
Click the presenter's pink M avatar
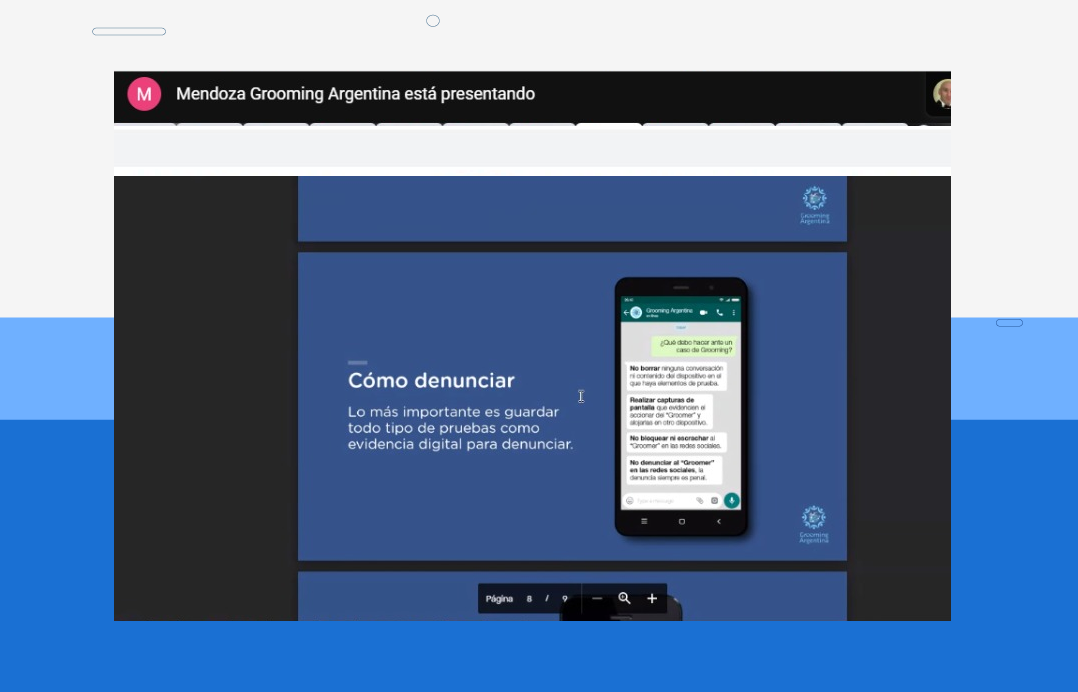point(144,94)
